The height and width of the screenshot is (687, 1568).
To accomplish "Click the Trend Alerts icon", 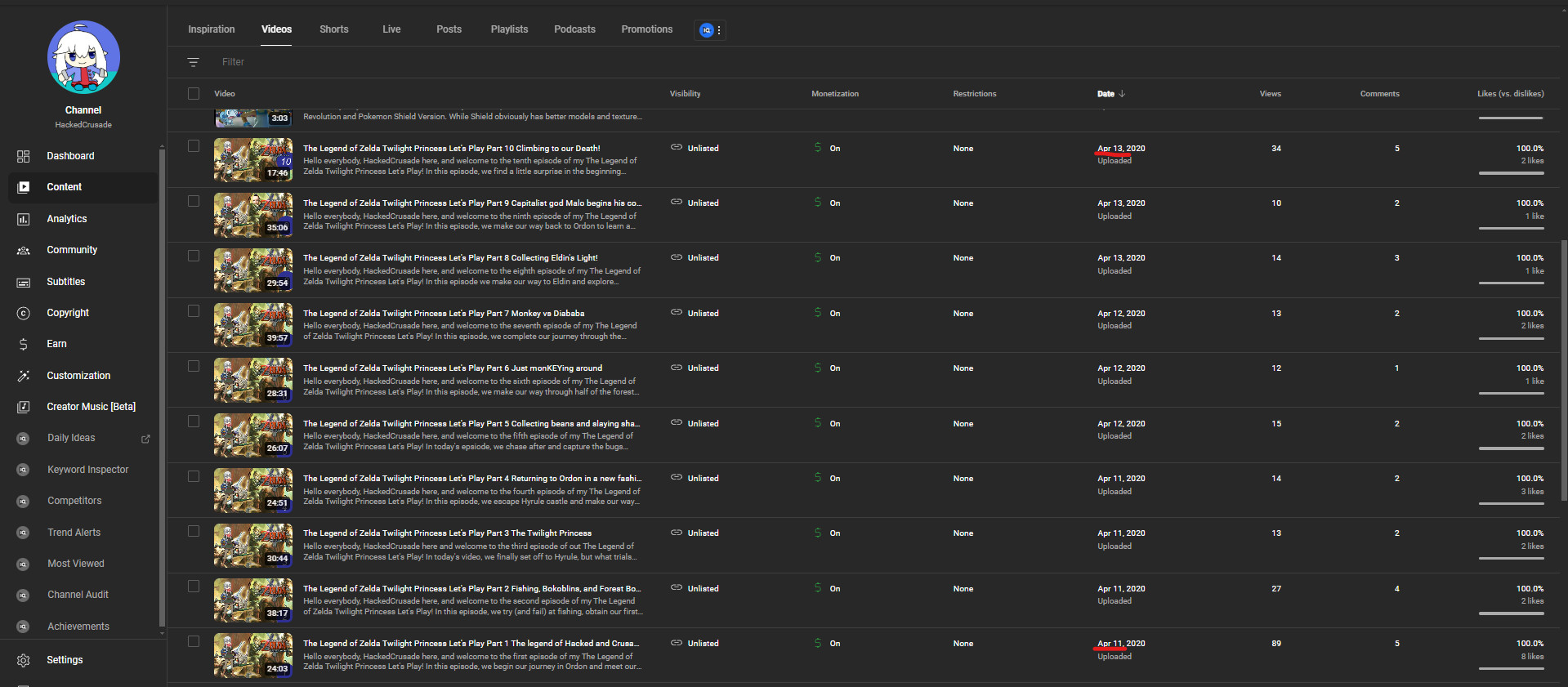I will pos(24,533).
